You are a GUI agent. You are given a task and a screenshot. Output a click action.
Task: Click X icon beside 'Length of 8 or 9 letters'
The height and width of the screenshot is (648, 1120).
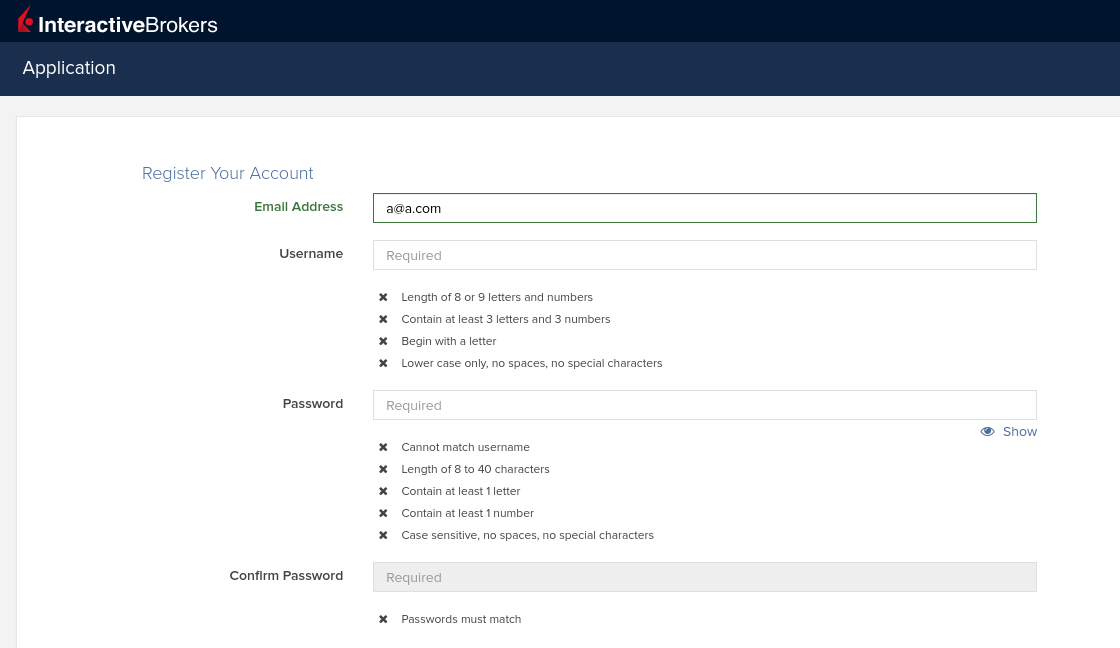tap(383, 298)
